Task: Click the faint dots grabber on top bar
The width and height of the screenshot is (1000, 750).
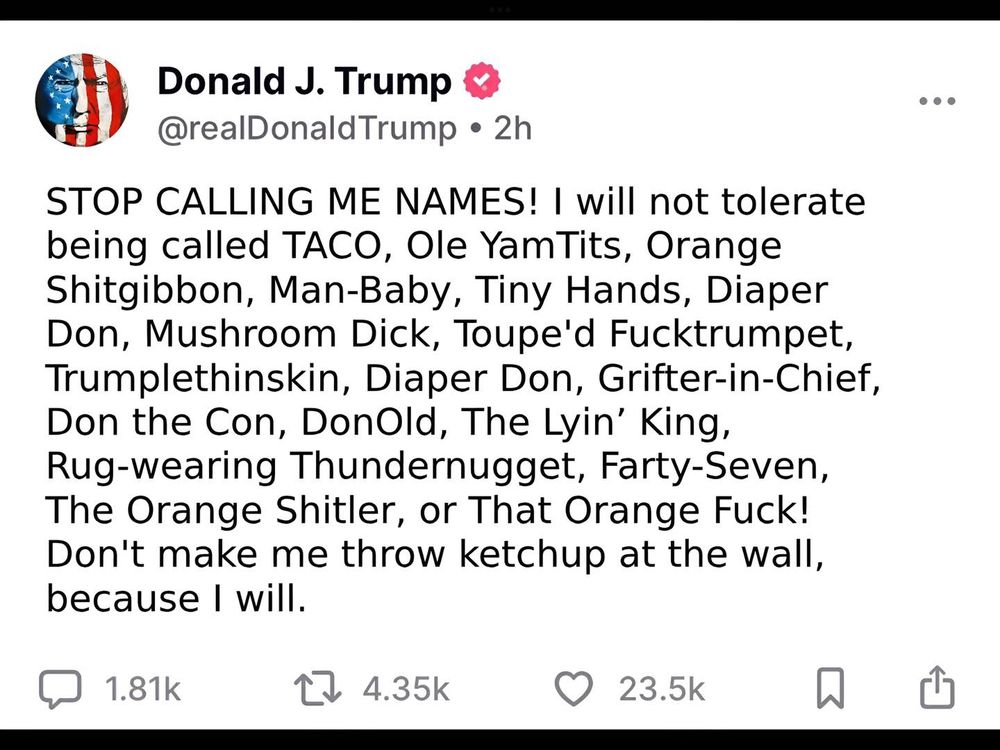Action: pos(500,10)
